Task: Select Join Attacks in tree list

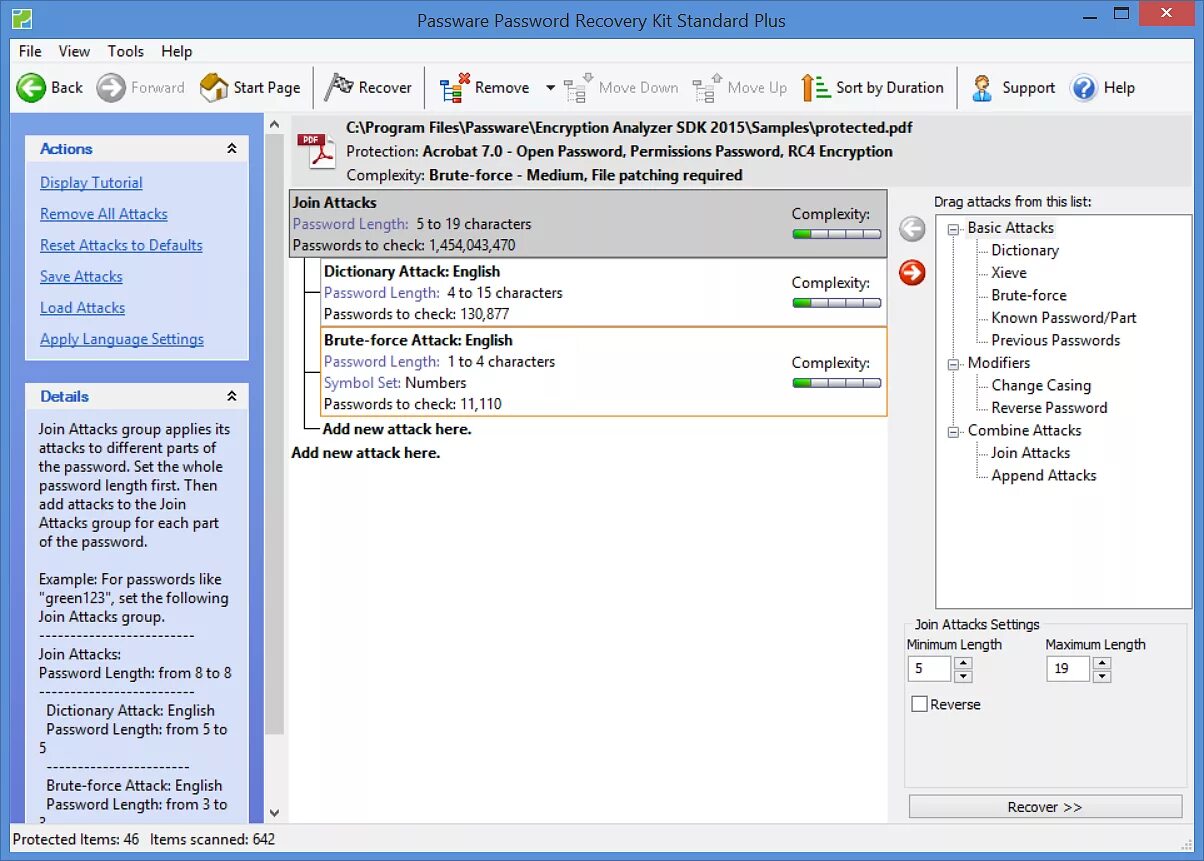Action: (1031, 453)
